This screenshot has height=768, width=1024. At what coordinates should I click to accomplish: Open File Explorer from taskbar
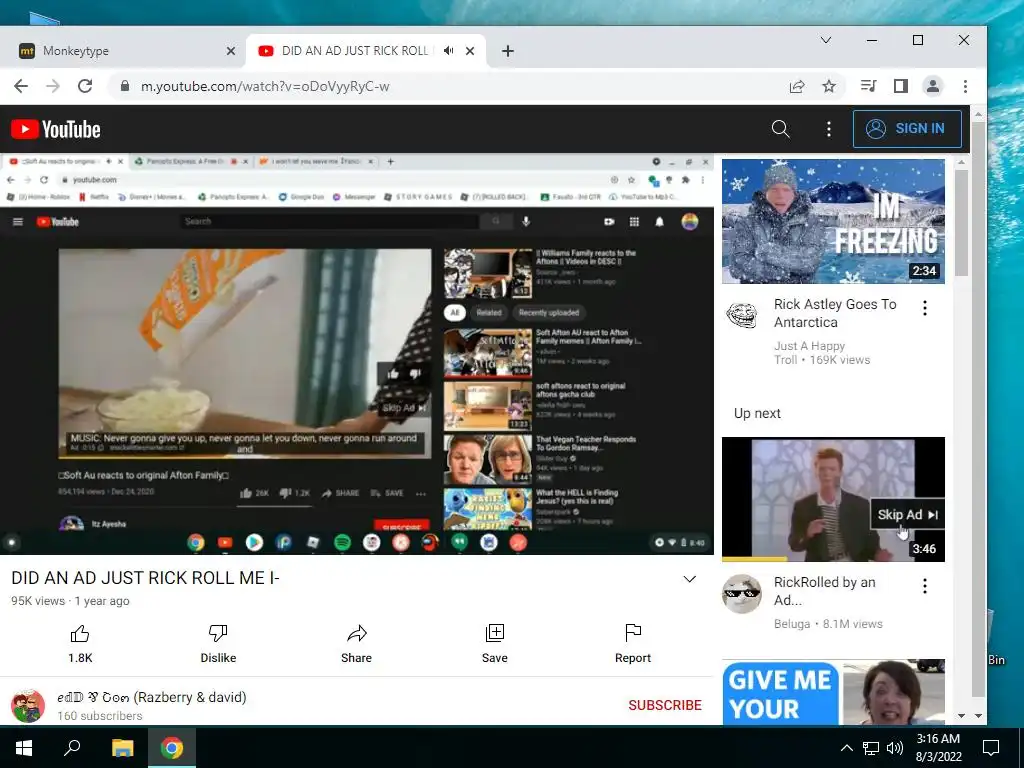coord(122,748)
